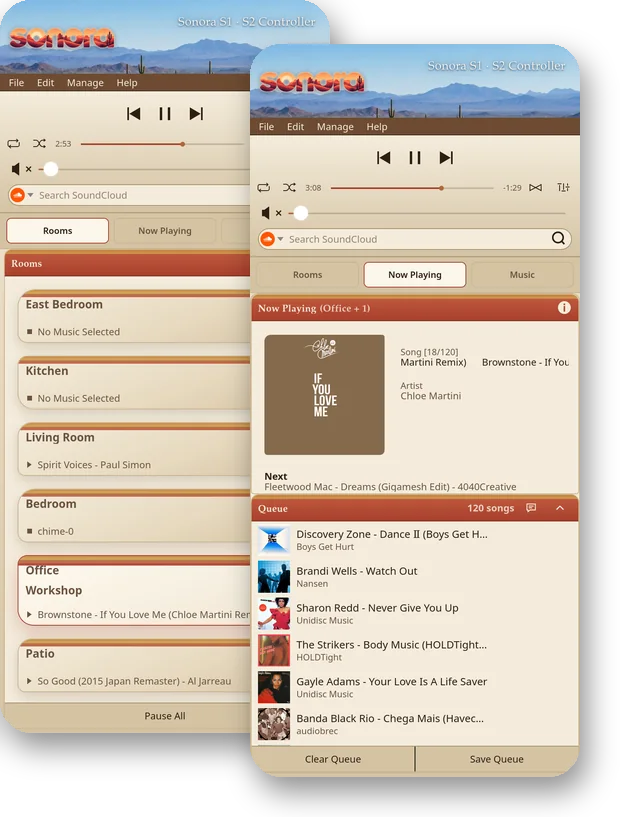Viewport: 620px width, 817px height.
Task: Select Brandi Wells - Watch Out queue item
Action: coord(415,577)
